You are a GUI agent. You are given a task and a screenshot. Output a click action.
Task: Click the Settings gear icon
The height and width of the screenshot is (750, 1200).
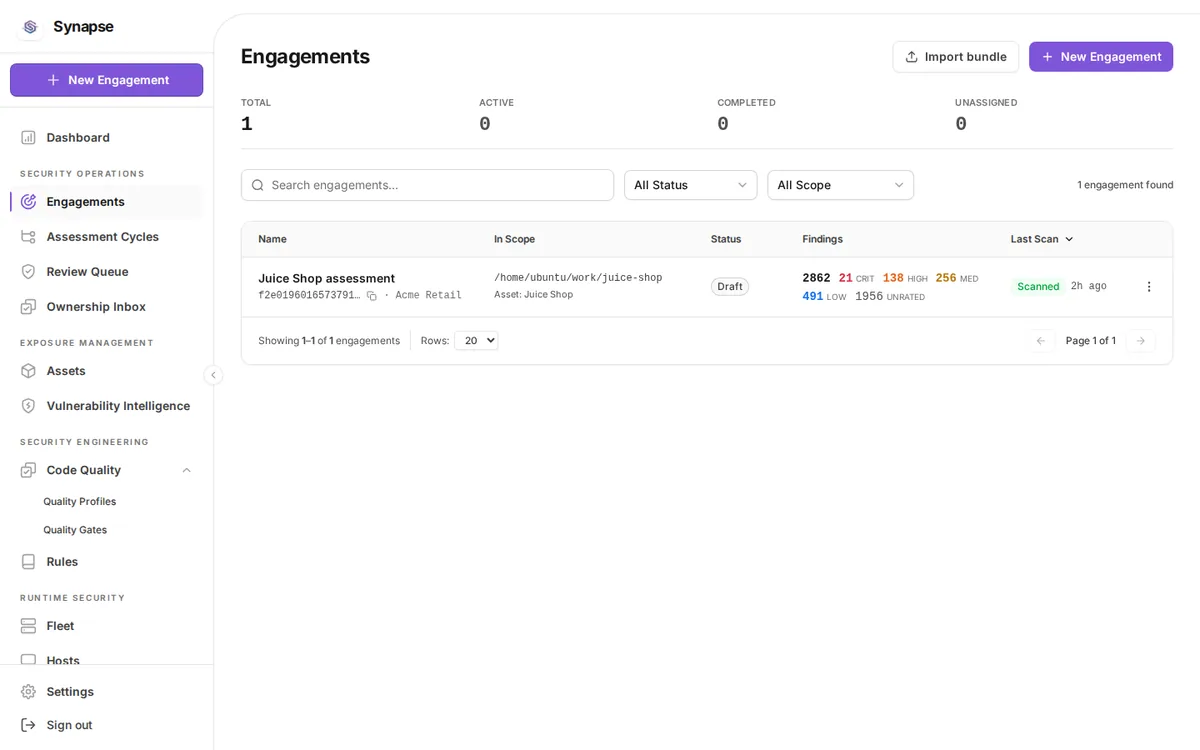coord(28,691)
